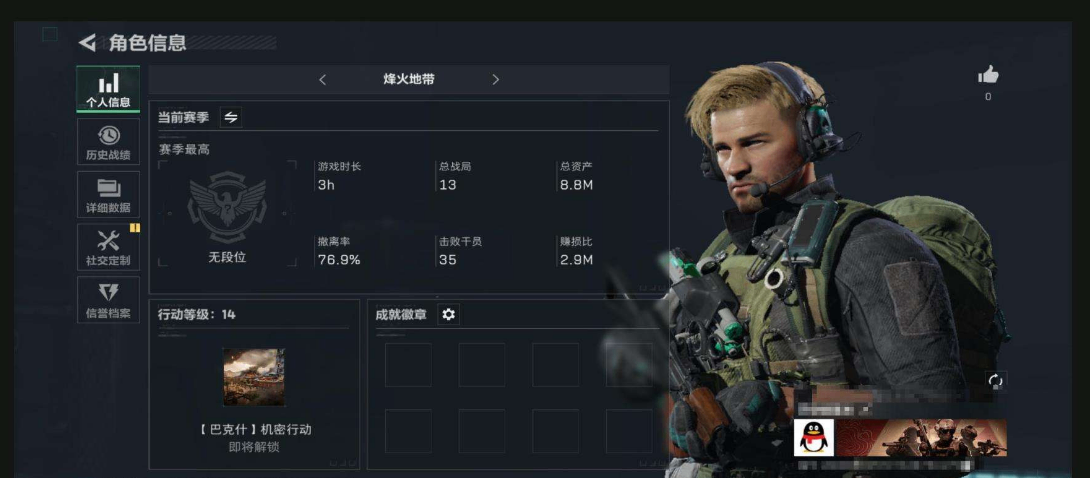Select the last badge slot in bottom row
This screenshot has height=478, width=1090.
click(x=629, y=431)
